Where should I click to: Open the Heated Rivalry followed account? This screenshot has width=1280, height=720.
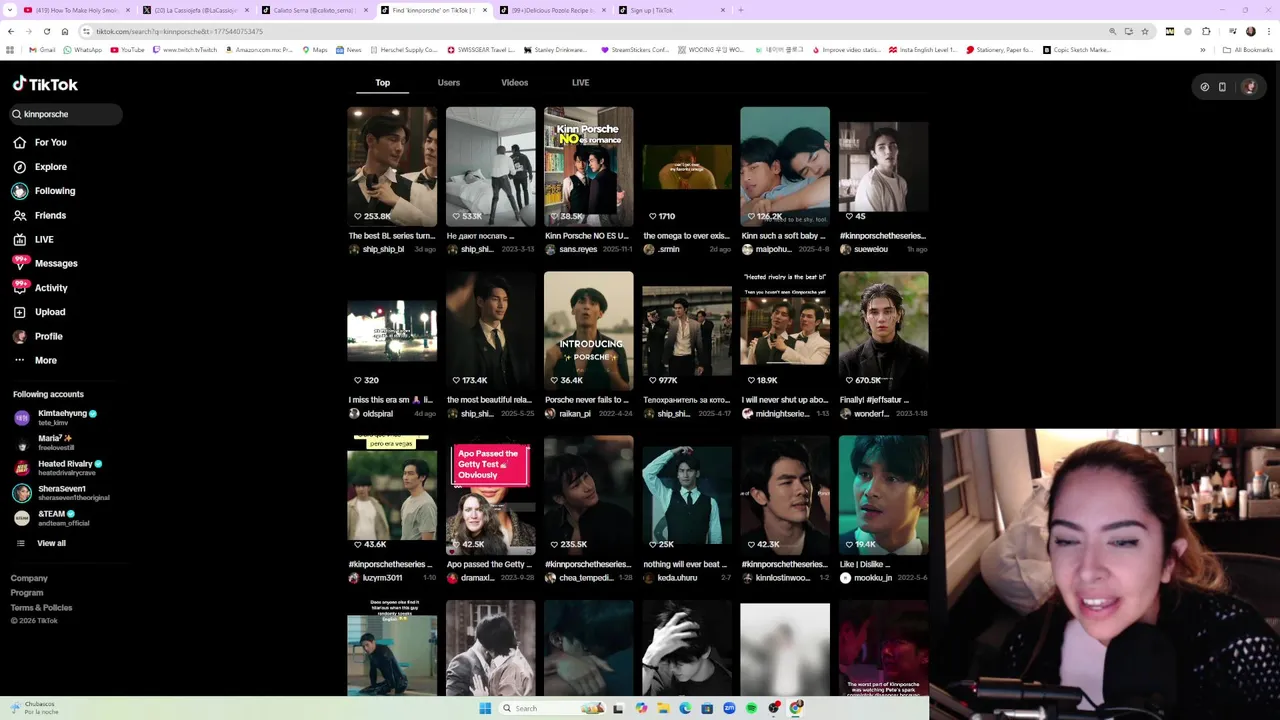(x=58, y=468)
